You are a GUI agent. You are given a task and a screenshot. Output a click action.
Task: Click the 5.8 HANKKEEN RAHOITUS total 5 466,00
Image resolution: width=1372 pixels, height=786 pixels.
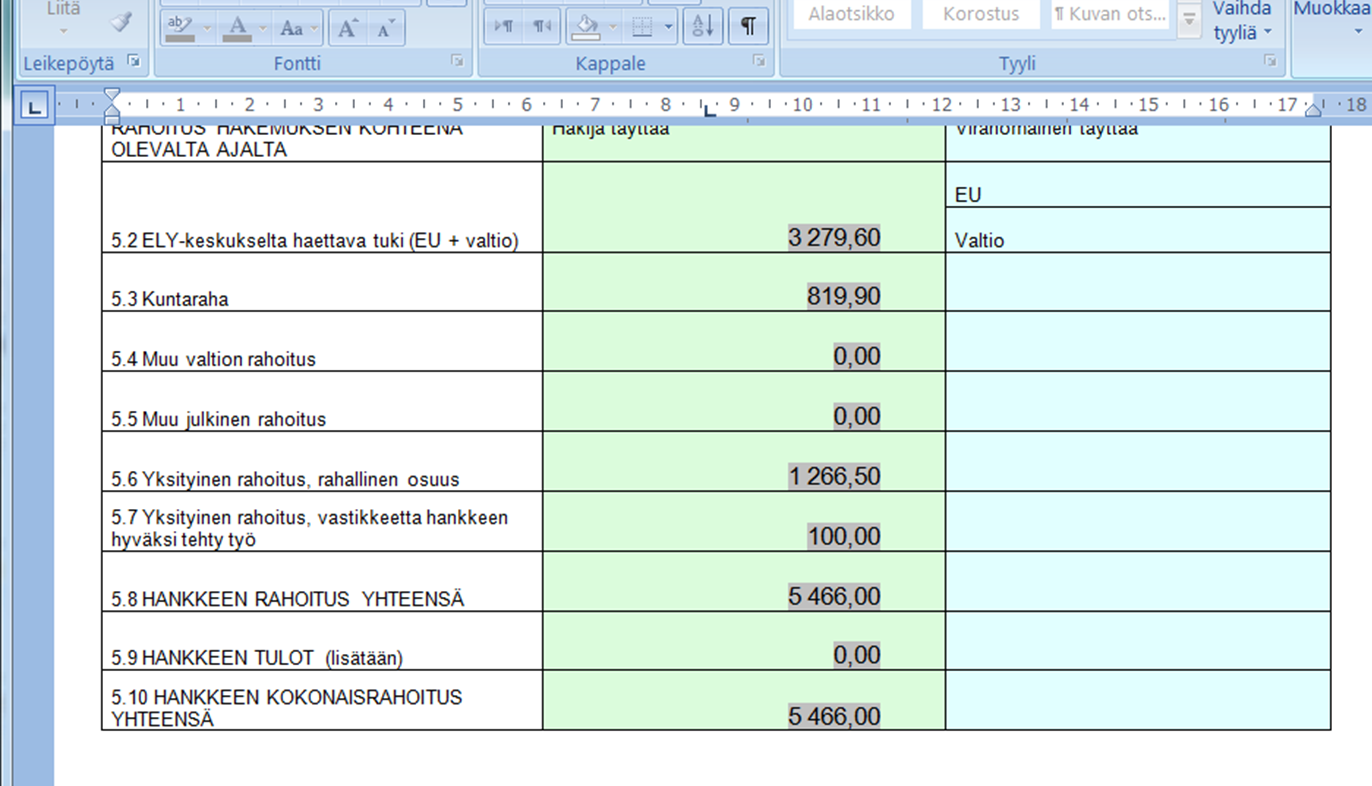834,597
